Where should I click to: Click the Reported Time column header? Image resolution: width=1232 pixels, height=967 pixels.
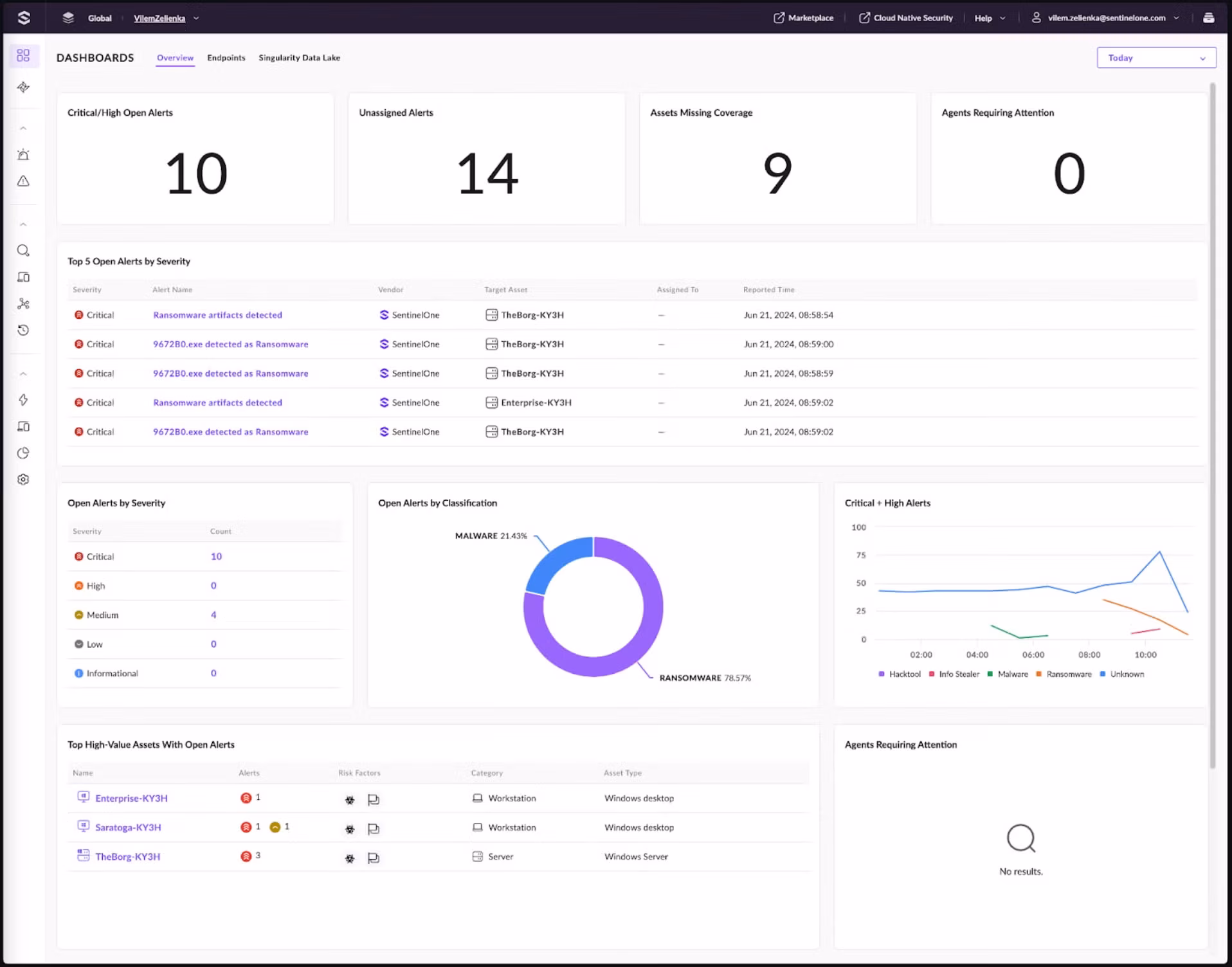point(768,290)
